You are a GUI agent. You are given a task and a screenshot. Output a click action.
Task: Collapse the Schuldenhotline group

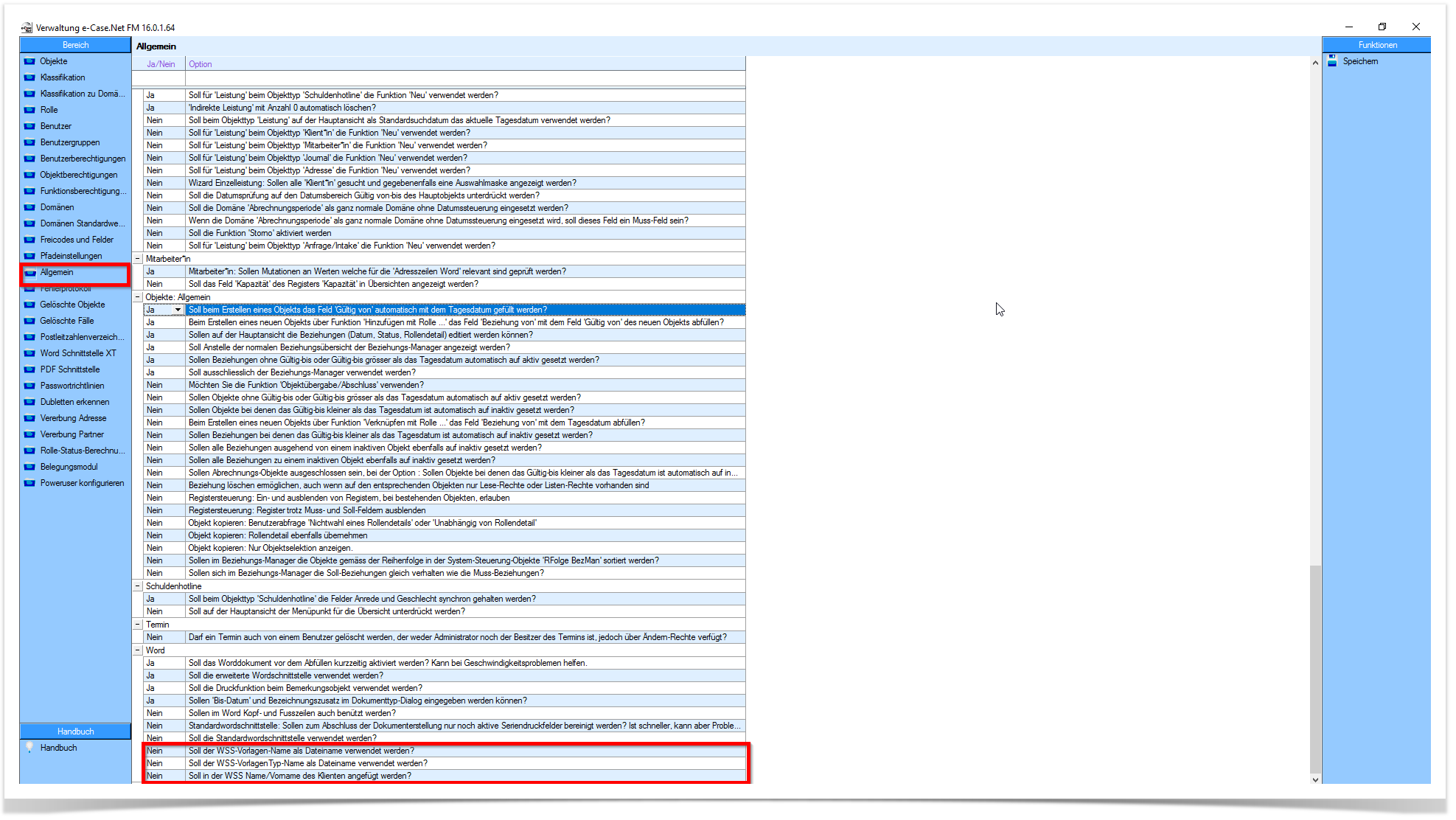(138, 586)
